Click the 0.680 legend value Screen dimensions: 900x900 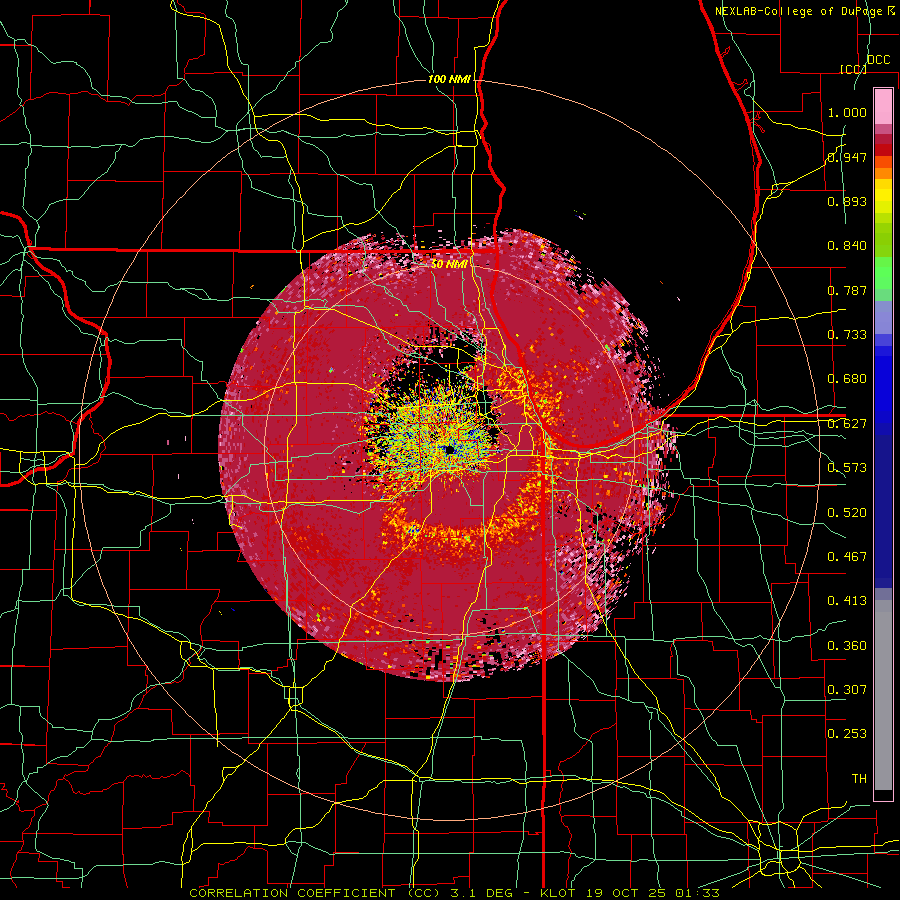point(847,379)
